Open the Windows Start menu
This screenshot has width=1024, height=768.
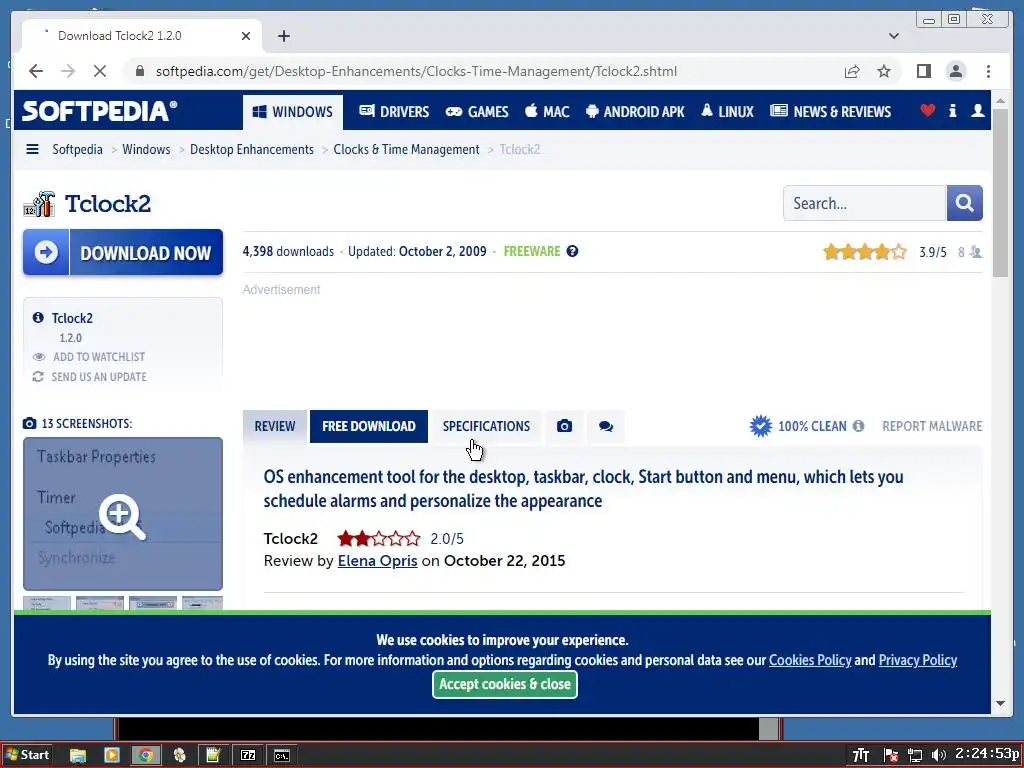[x=27, y=755]
